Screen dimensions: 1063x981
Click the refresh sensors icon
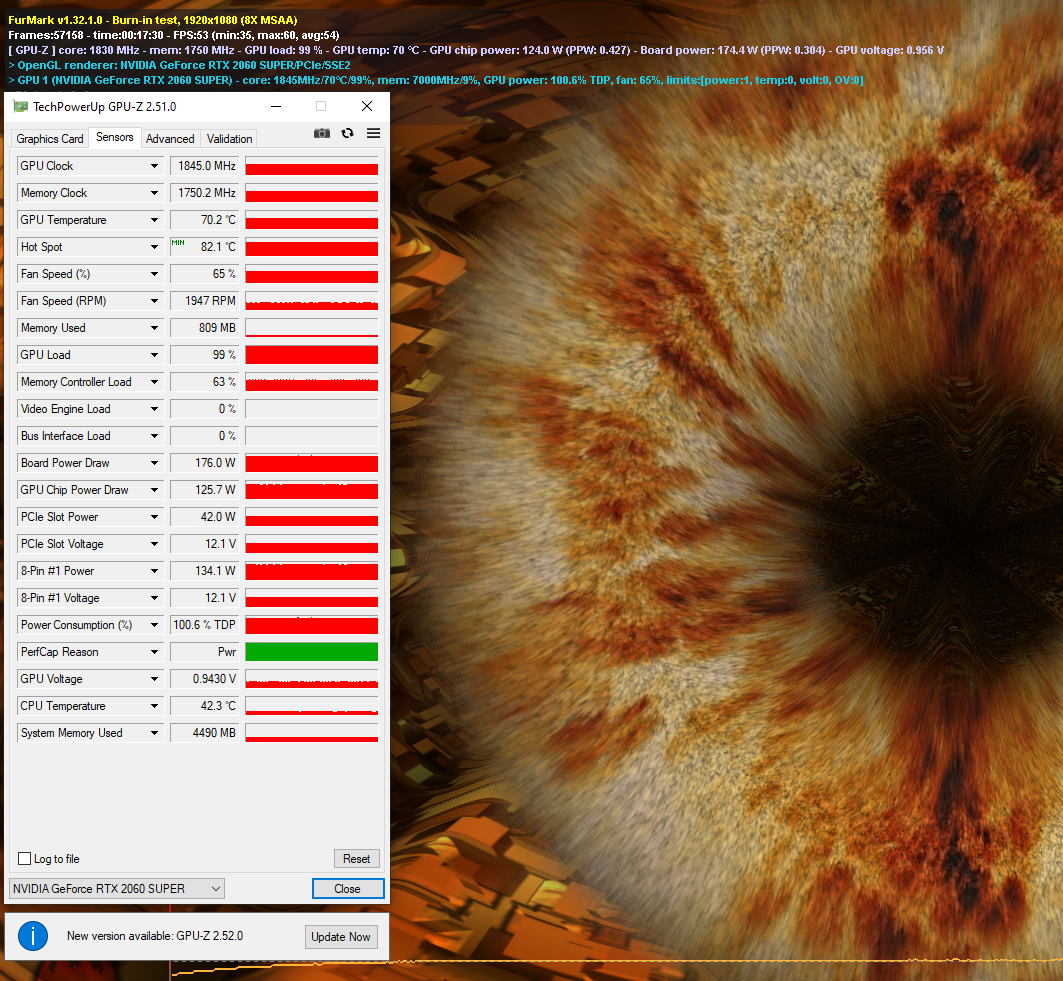(348, 134)
